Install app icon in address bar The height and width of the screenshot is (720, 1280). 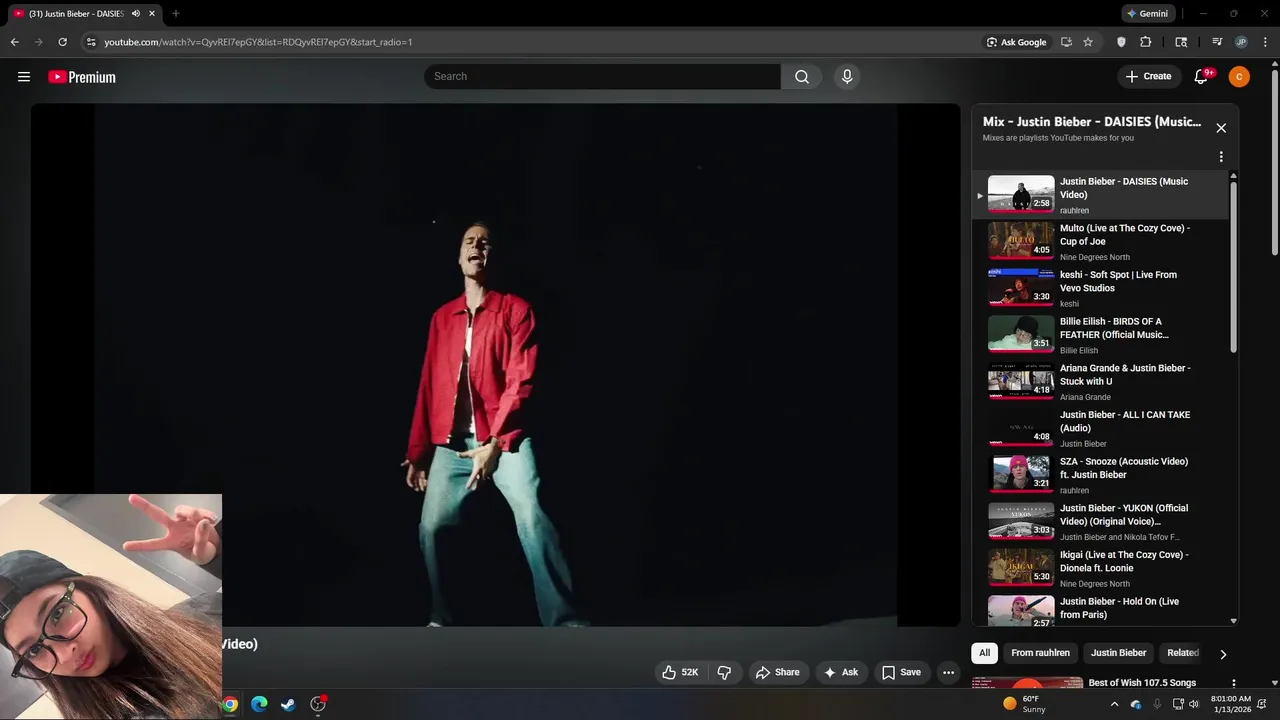pyautogui.click(x=1066, y=42)
